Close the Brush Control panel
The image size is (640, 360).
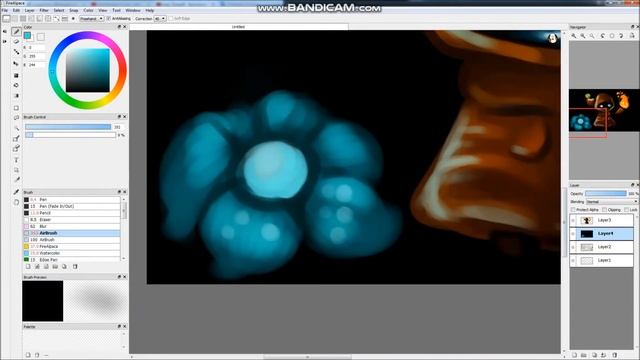click(x=125, y=117)
